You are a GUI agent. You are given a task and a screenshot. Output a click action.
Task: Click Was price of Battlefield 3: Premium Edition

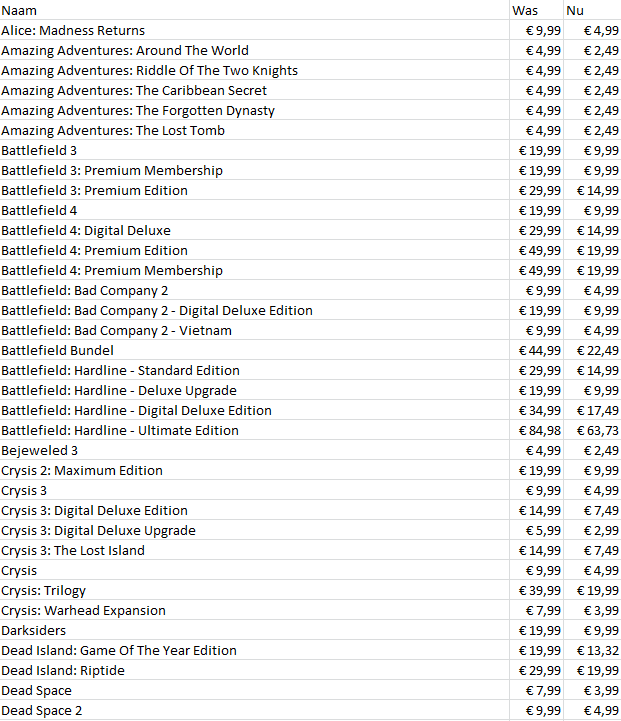536,190
